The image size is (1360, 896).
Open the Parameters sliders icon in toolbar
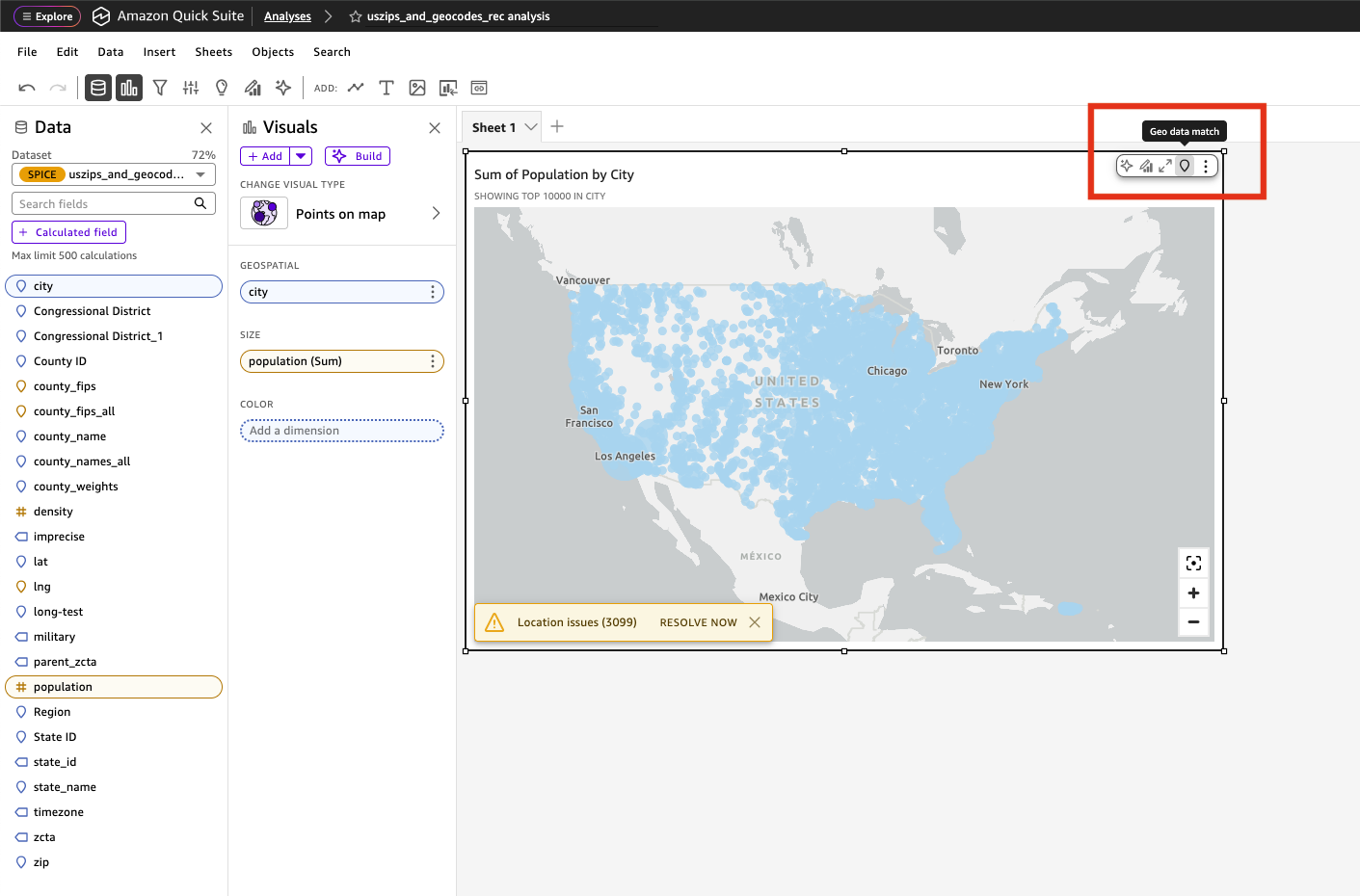[x=191, y=88]
